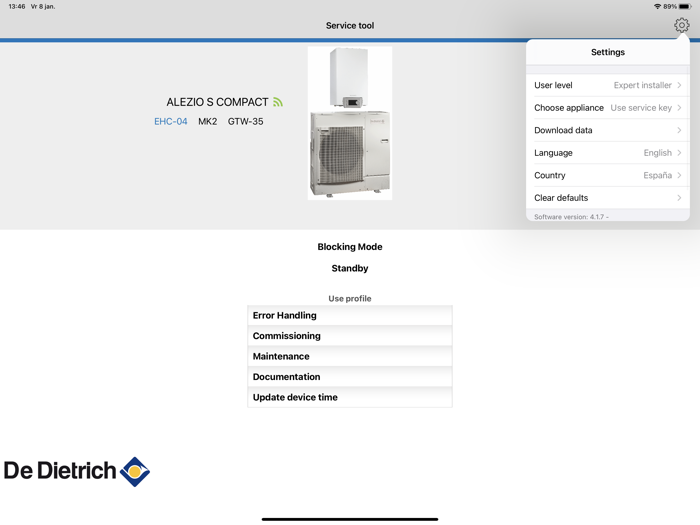Image resolution: width=700 pixels, height=525 pixels.
Task: Expand chevron next to Use service key
Action: pos(679,108)
